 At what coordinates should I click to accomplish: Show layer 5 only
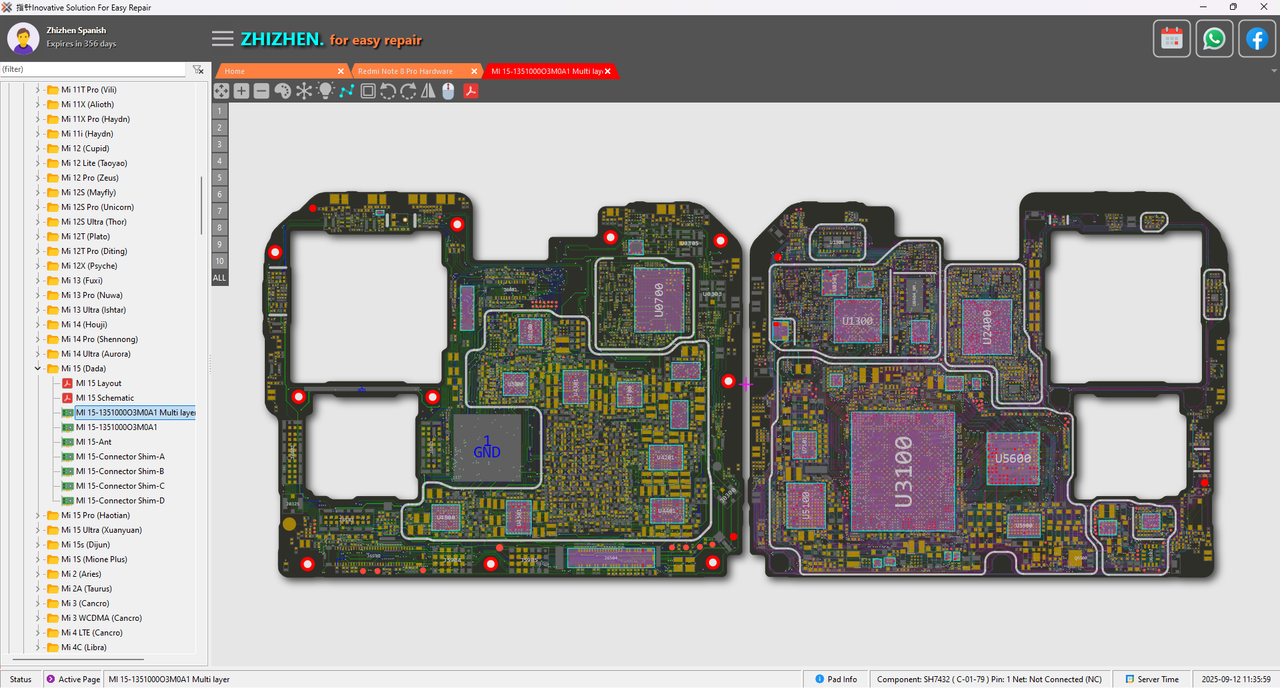220,177
